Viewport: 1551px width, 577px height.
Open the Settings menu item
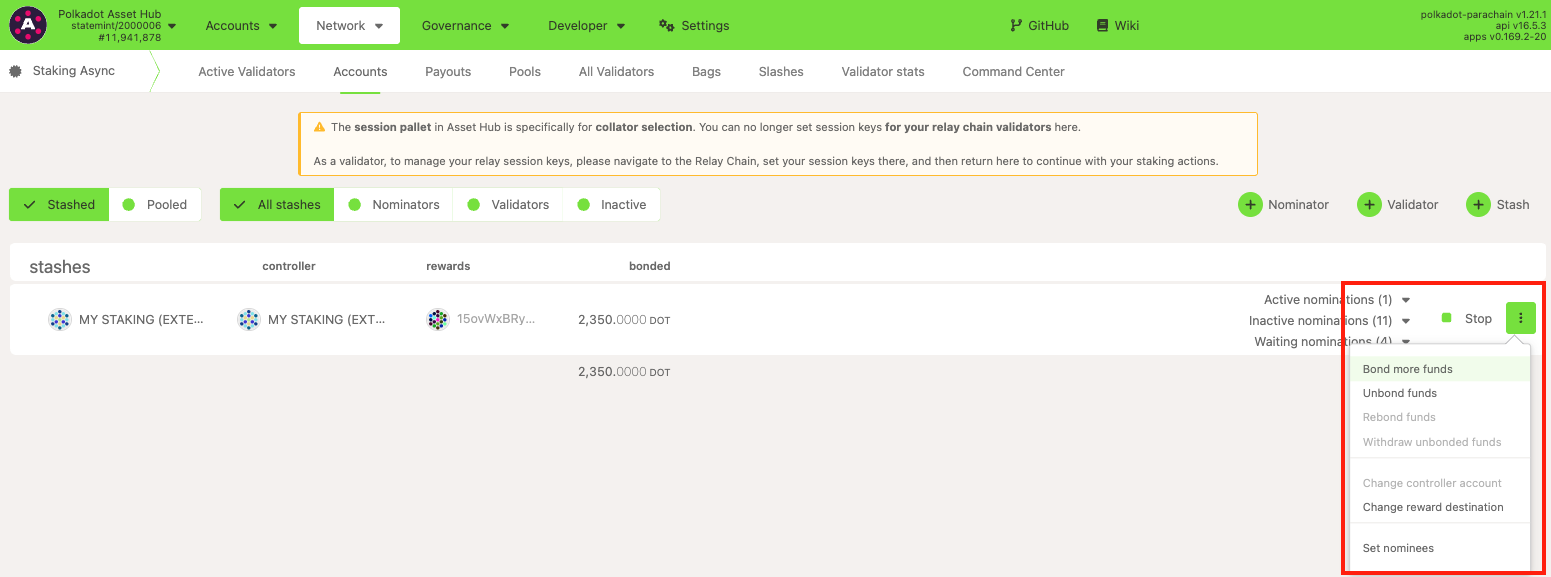click(694, 25)
